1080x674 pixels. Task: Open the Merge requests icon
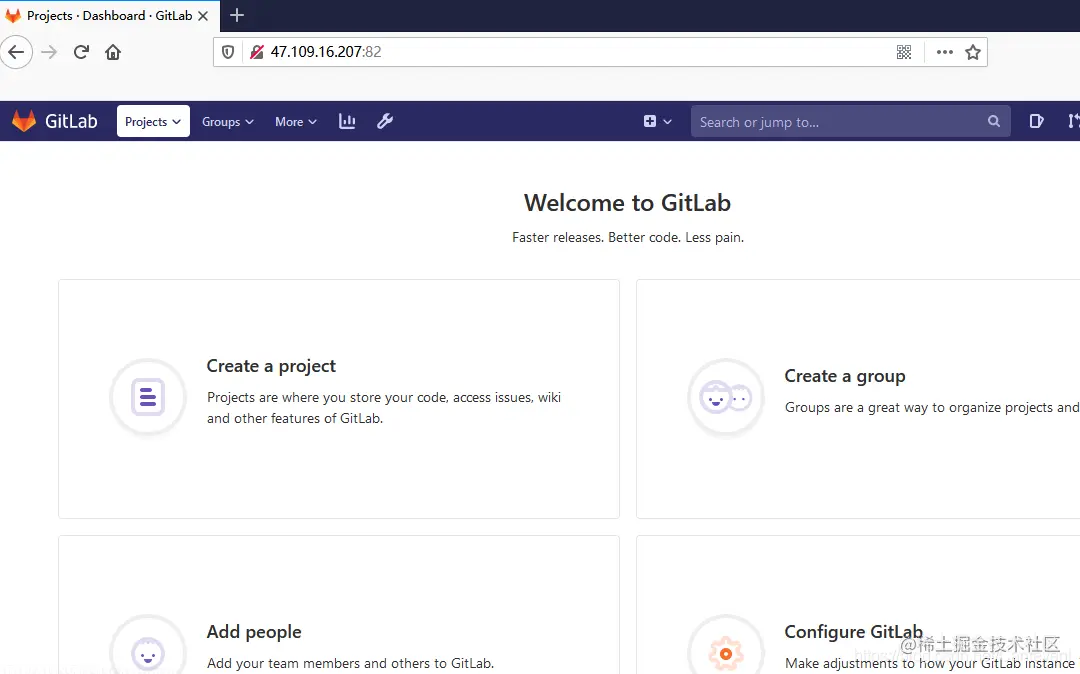[1073, 121]
